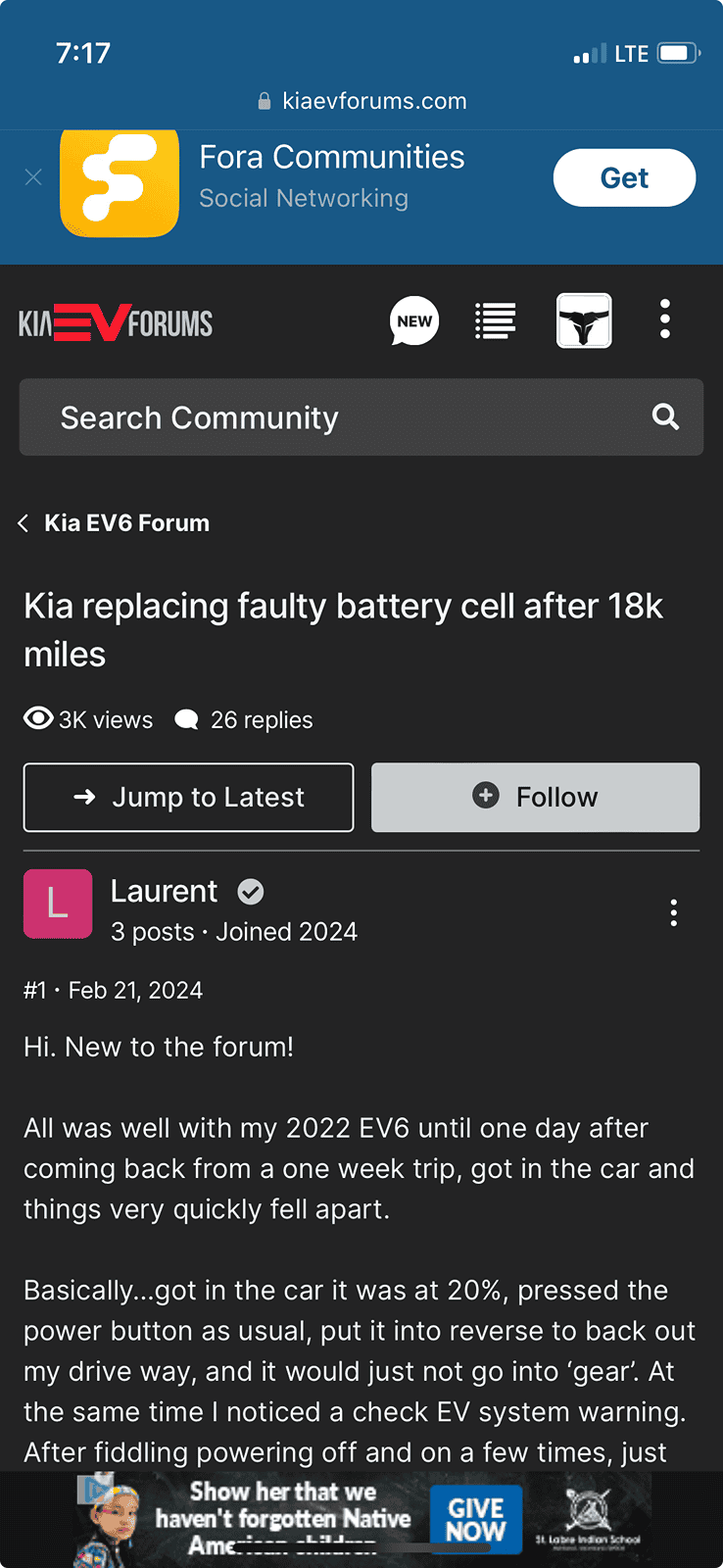Image resolution: width=723 pixels, height=1568 pixels.
Task: Get the Fora Communities app
Action: pos(624,178)
